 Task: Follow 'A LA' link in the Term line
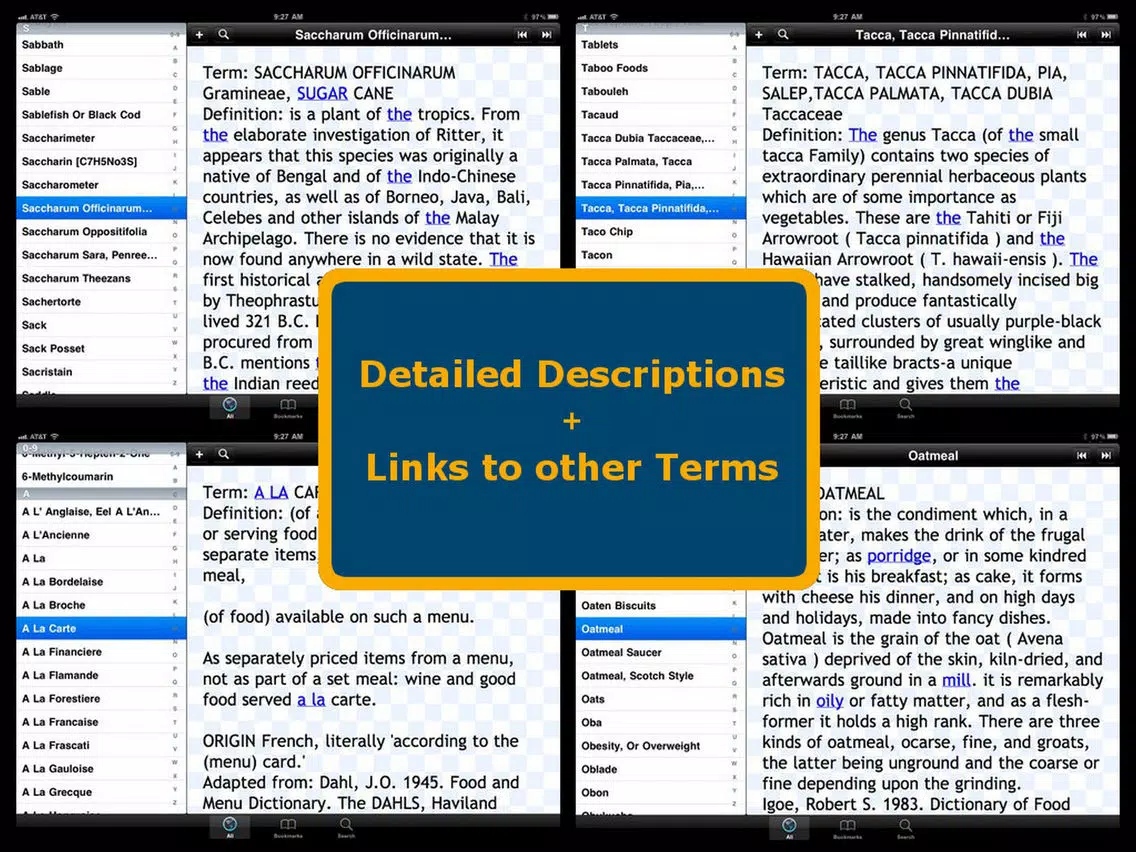coord(271,493)
